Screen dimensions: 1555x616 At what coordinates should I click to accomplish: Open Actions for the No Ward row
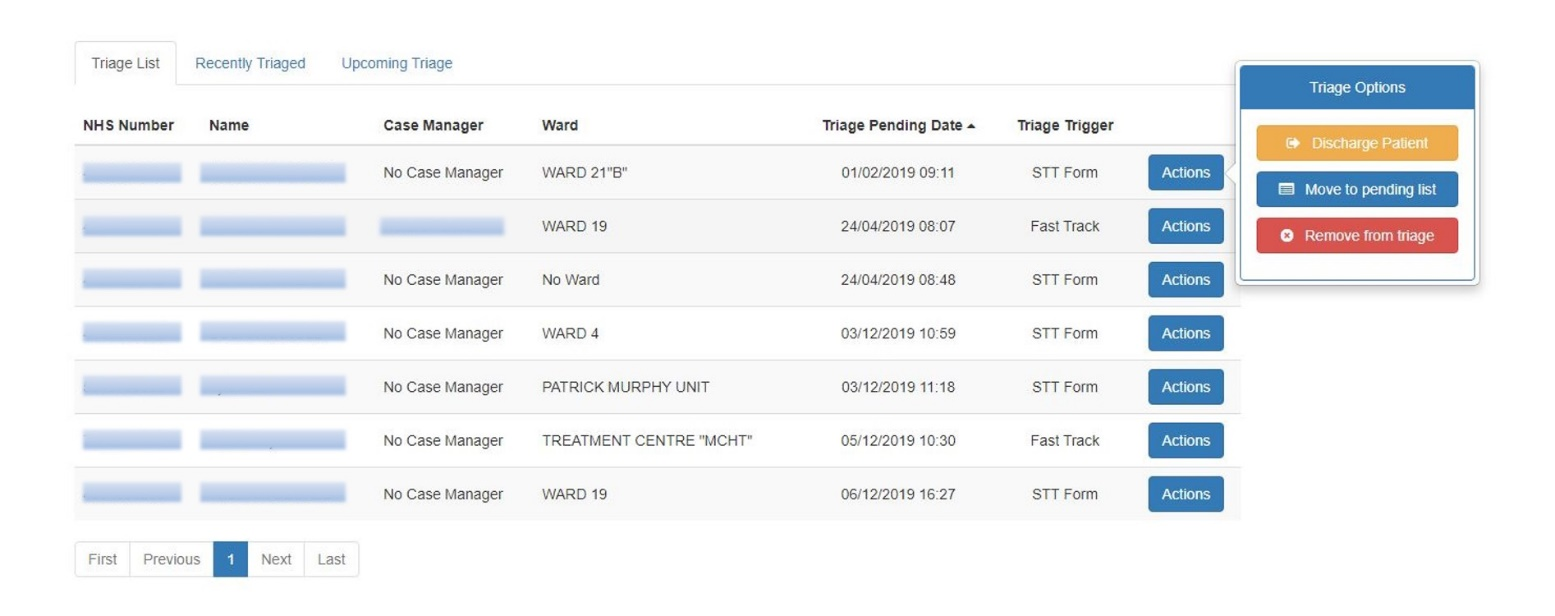(x=1185, y=280)
